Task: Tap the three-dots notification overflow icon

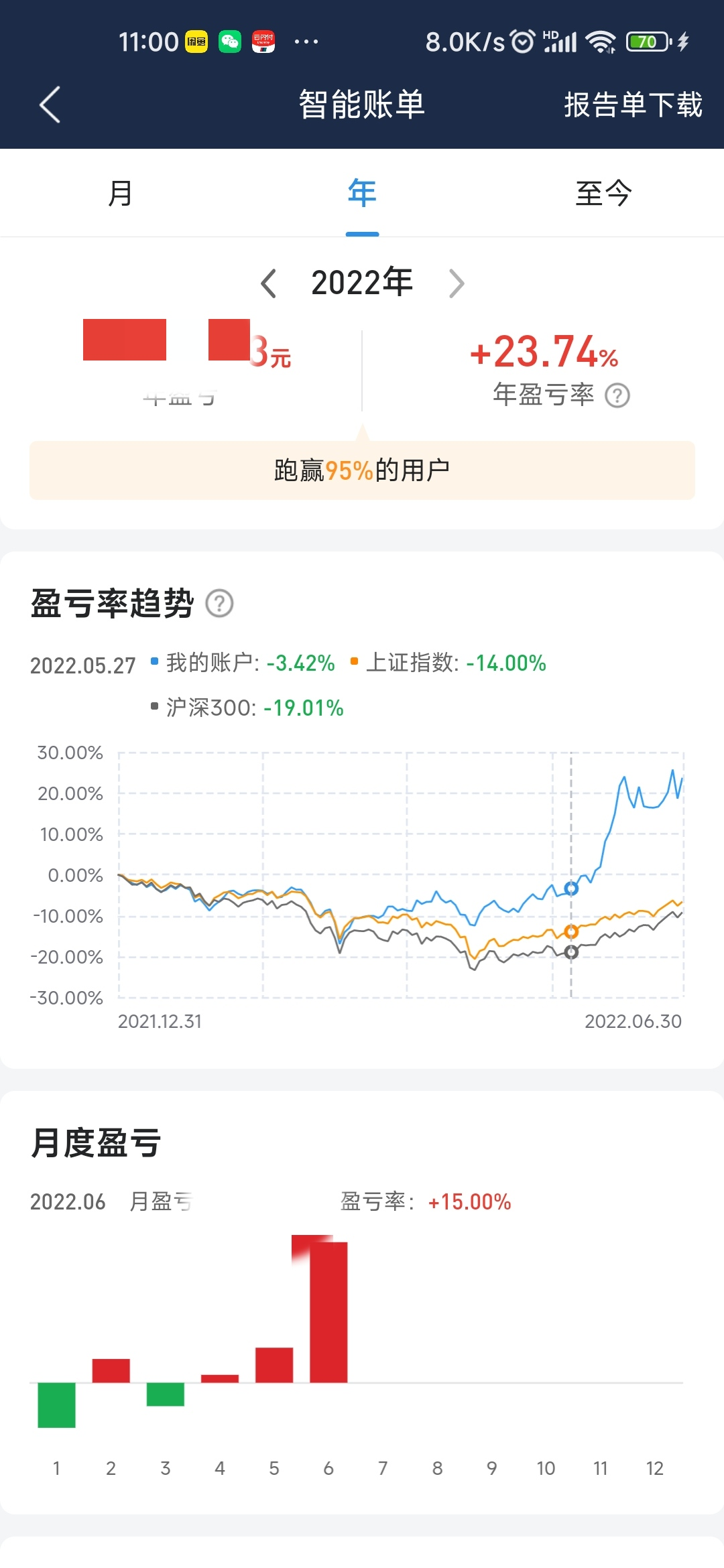Action: pyautogui.click(x=306, y=42)
